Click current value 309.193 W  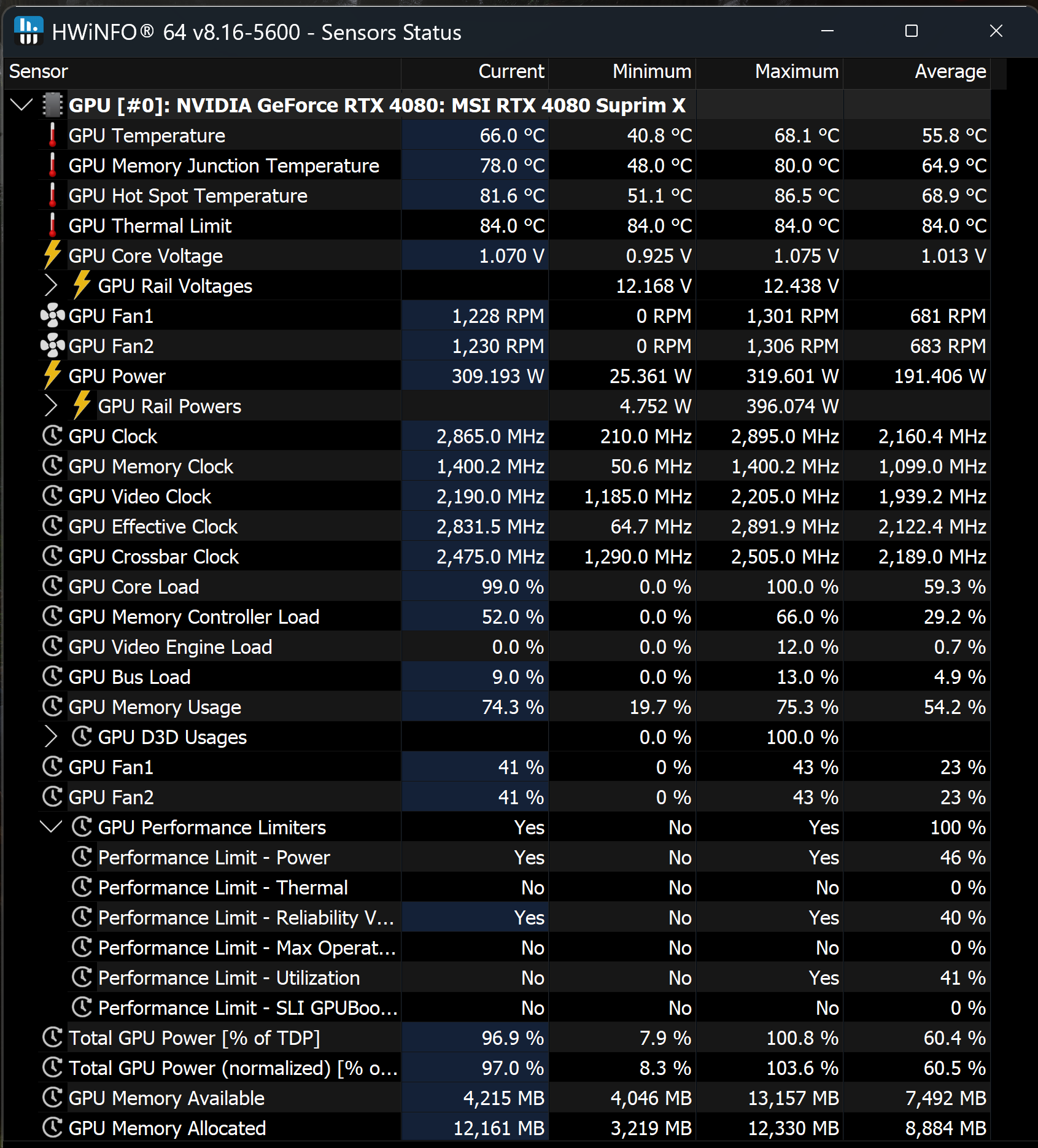coord(498,376)
